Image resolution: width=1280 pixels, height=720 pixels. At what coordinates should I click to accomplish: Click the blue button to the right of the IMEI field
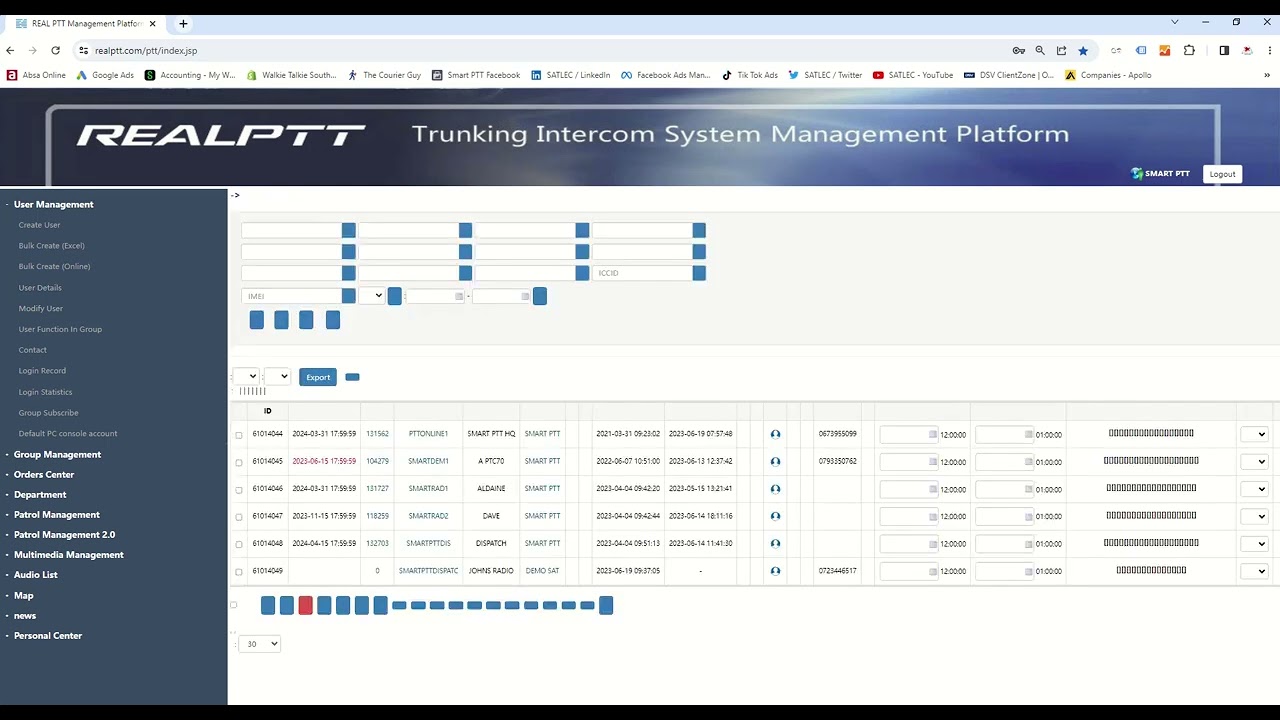coord(348,296)
